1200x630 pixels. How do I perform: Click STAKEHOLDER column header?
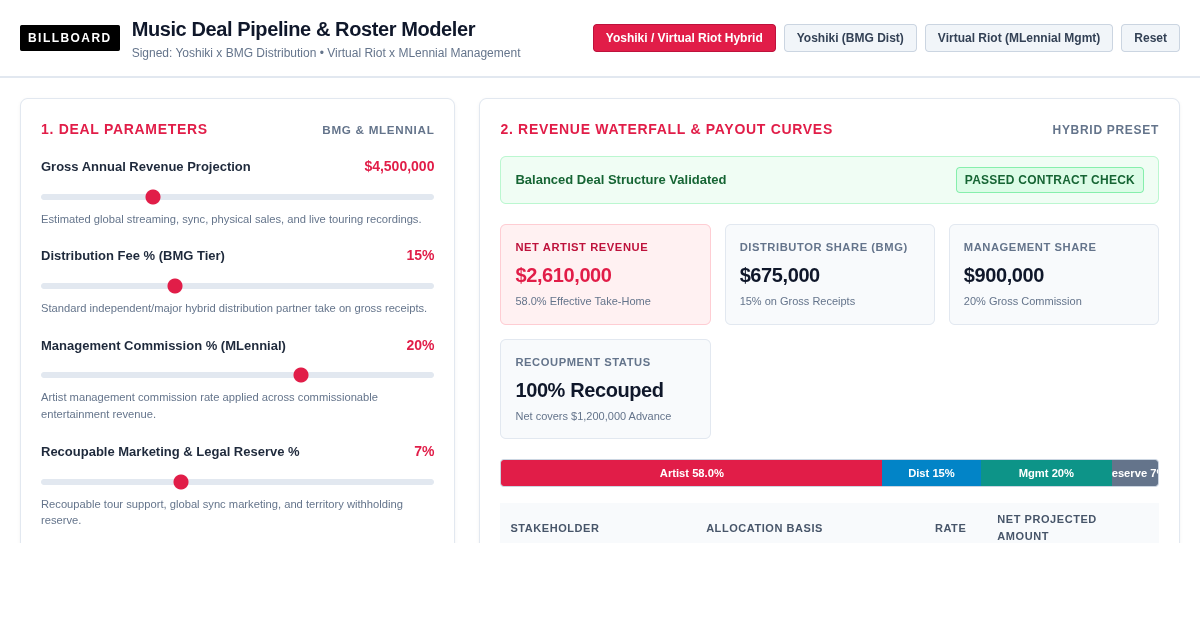point(555,528)
